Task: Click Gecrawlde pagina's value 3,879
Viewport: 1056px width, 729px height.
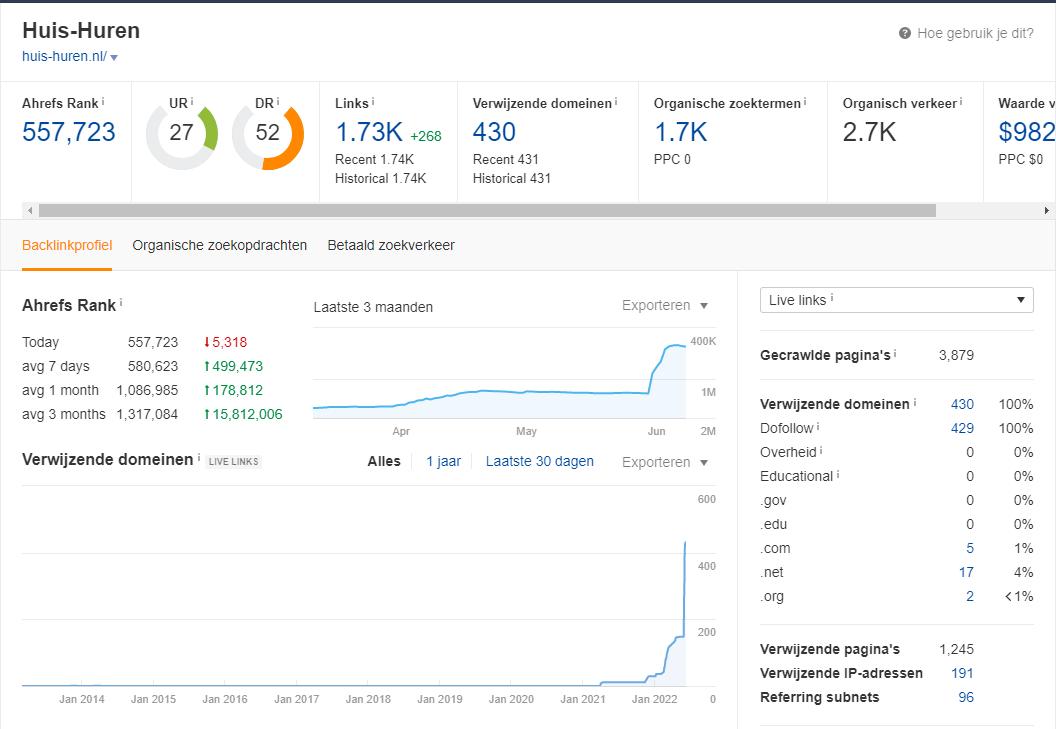Action: click(956, 355)
